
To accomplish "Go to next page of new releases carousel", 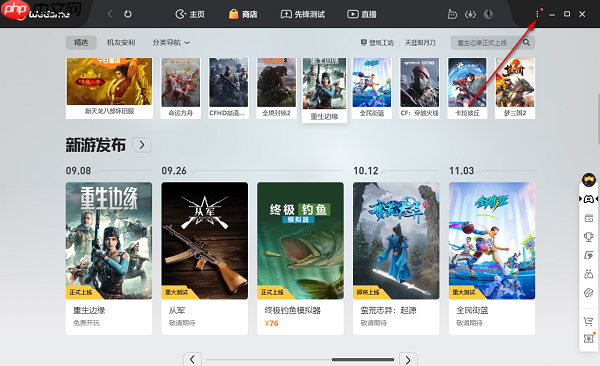I will pyautogui.click(x=408, y=359).
